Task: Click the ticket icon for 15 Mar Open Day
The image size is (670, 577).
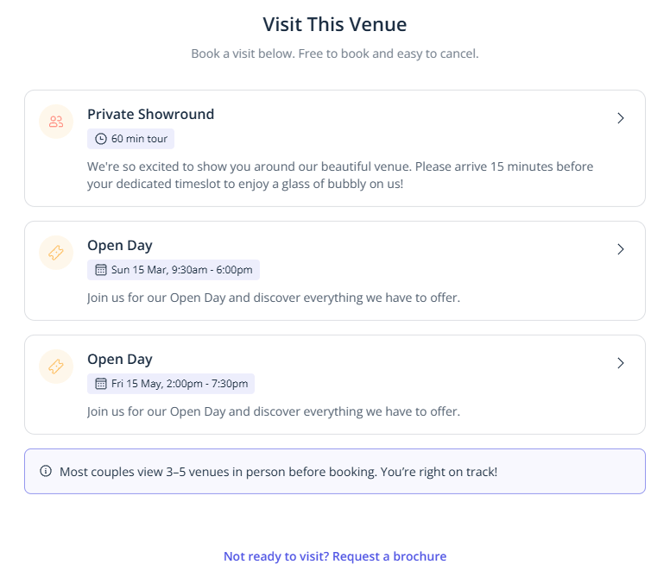Action: 56,253
